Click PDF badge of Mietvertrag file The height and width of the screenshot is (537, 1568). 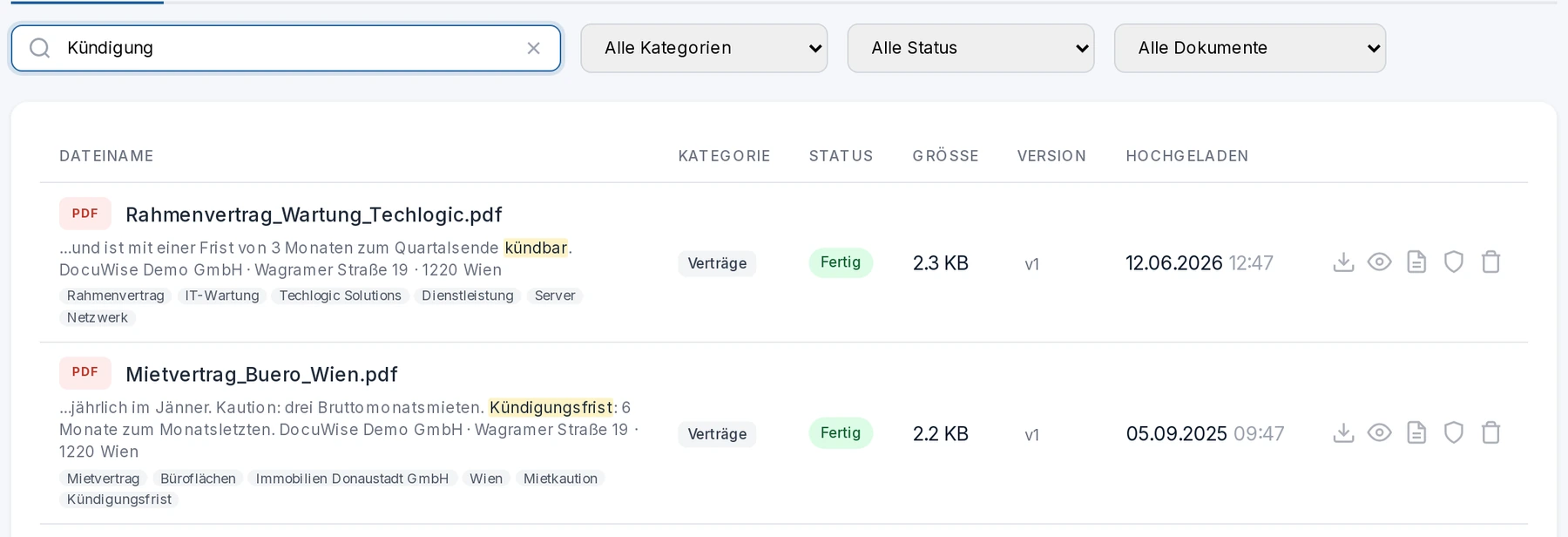85,372
